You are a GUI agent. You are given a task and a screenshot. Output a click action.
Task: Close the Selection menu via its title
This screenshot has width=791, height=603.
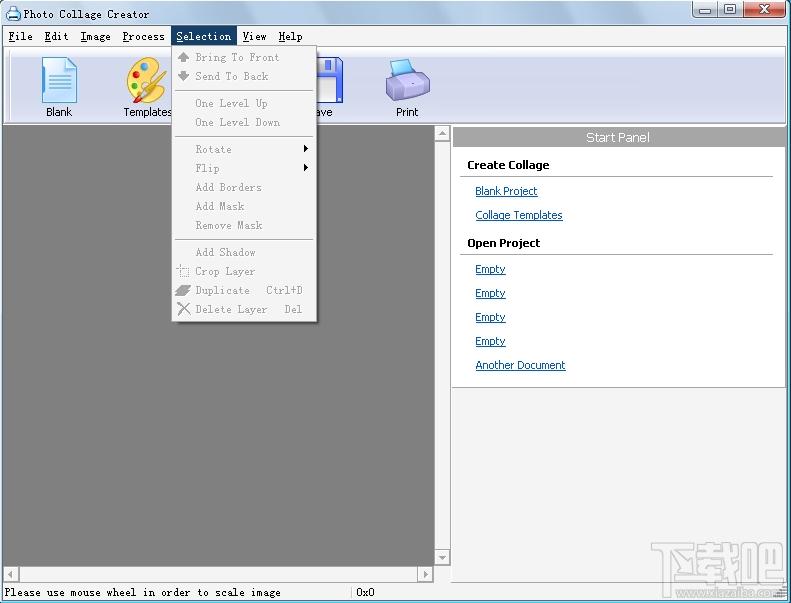tap(204, 36)
